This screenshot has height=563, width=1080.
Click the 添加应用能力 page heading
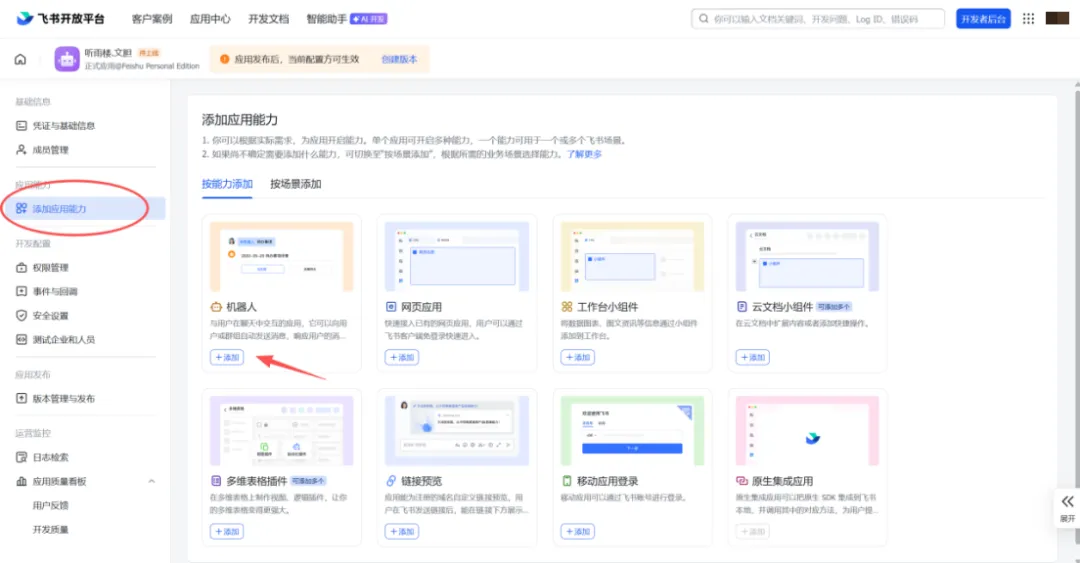(x=240, y=120)
